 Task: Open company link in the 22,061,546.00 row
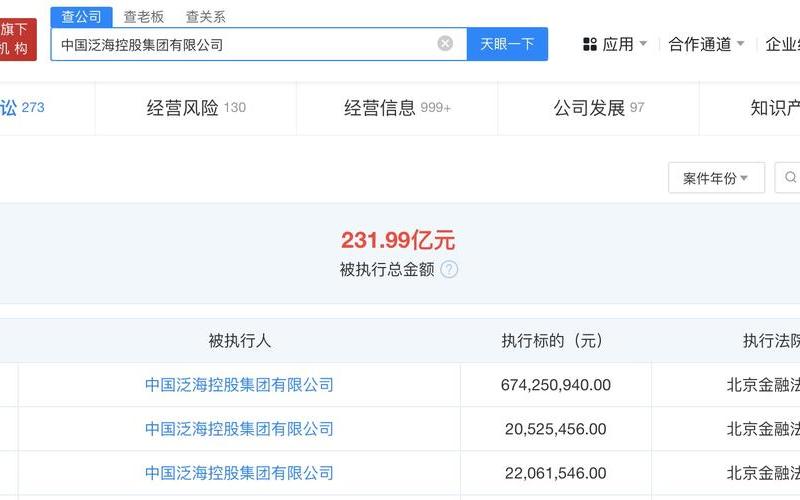(239, 473)
